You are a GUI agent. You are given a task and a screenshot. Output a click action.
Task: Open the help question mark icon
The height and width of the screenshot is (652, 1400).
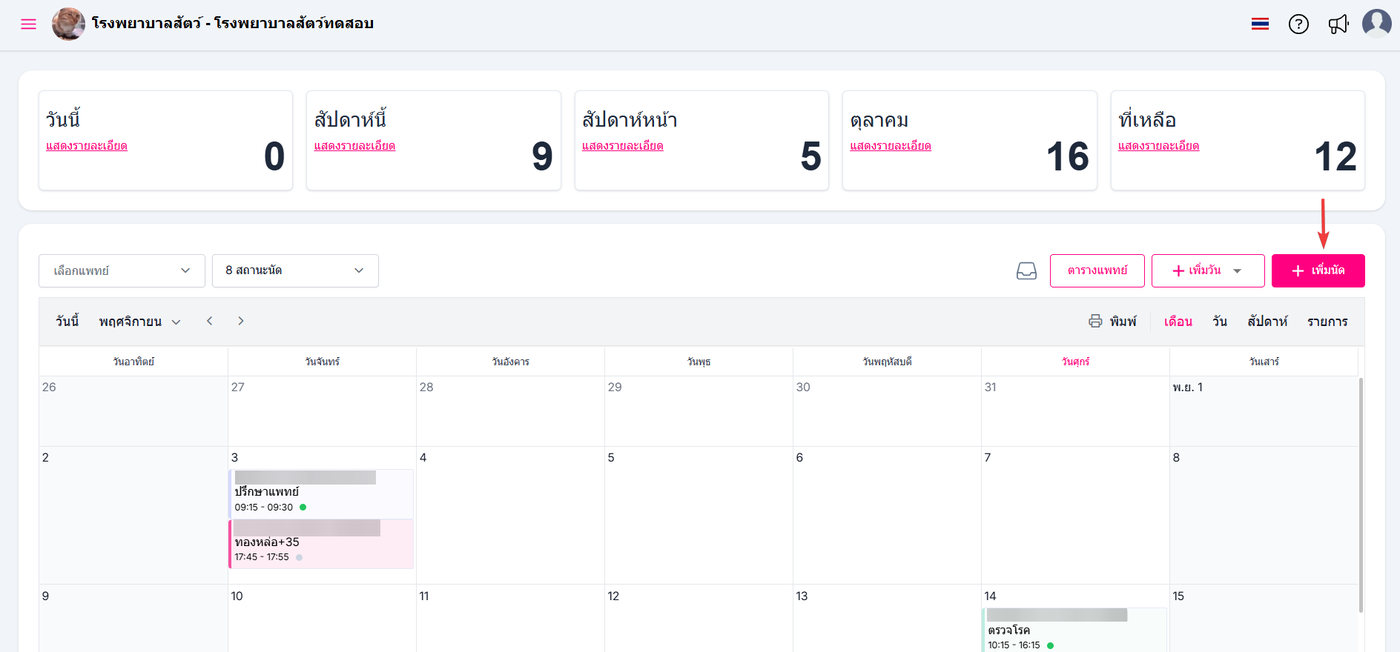[1298, 24]
